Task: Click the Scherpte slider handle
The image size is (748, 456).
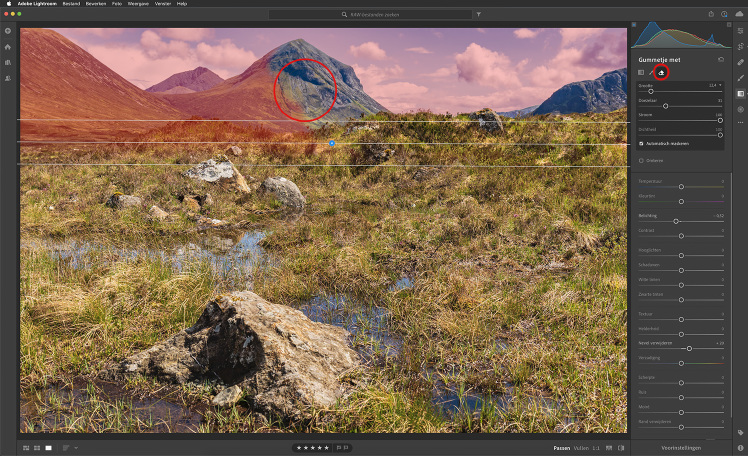Action: (x=681, y=383)
